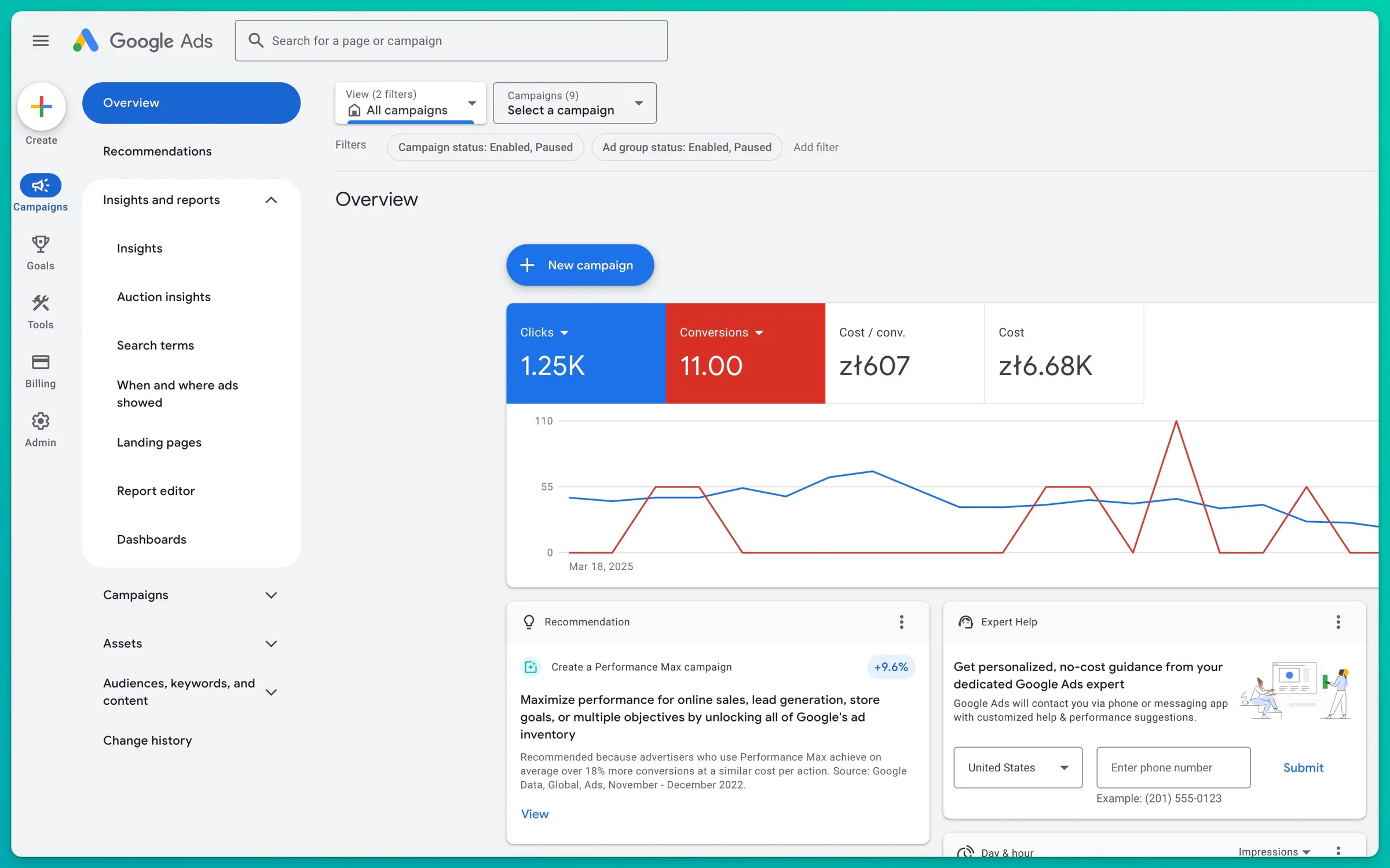
Task: Open the hamburger main menu
Action: (x=41, y=41)
